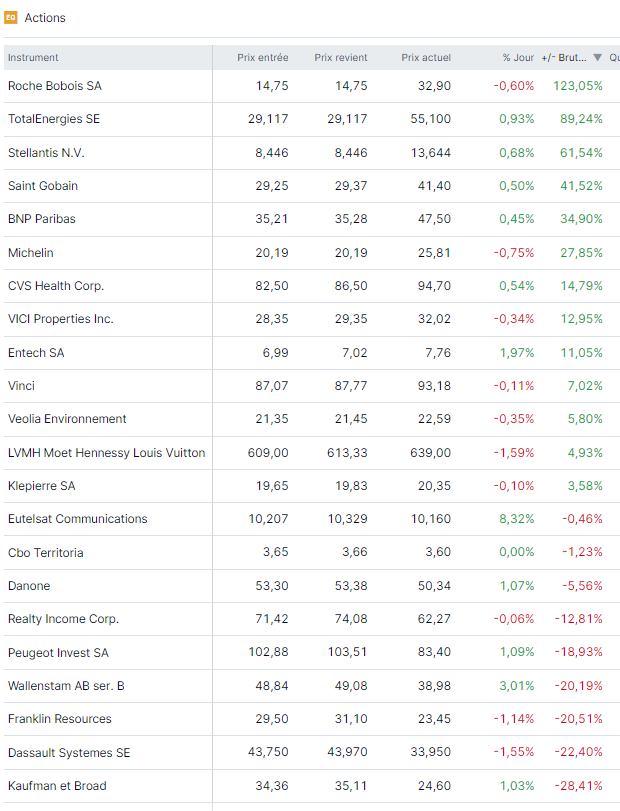
Task: Open CVS Health Corp. instrument
Action: coord(56,286)
